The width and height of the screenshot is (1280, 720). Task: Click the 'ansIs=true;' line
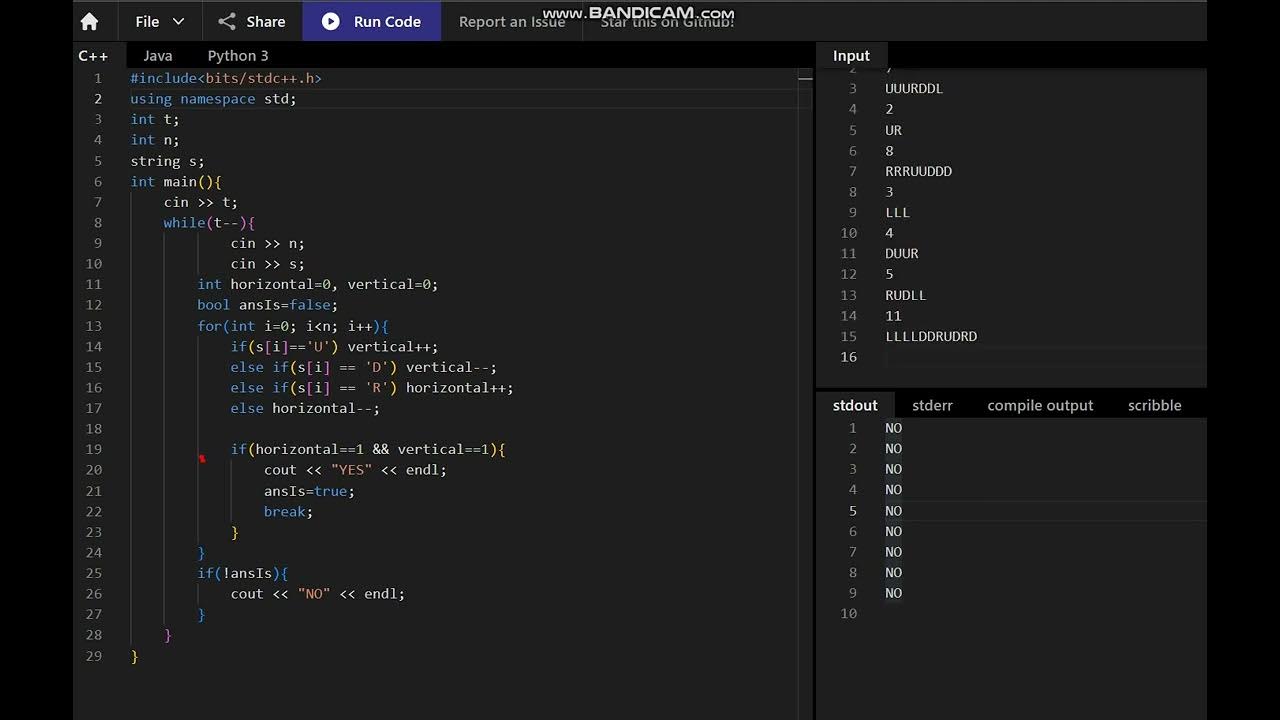(309, 491)
